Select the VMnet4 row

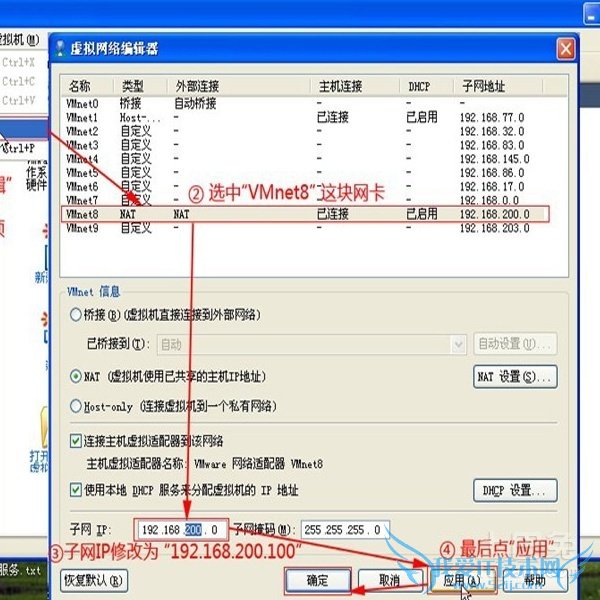[314, 159]
